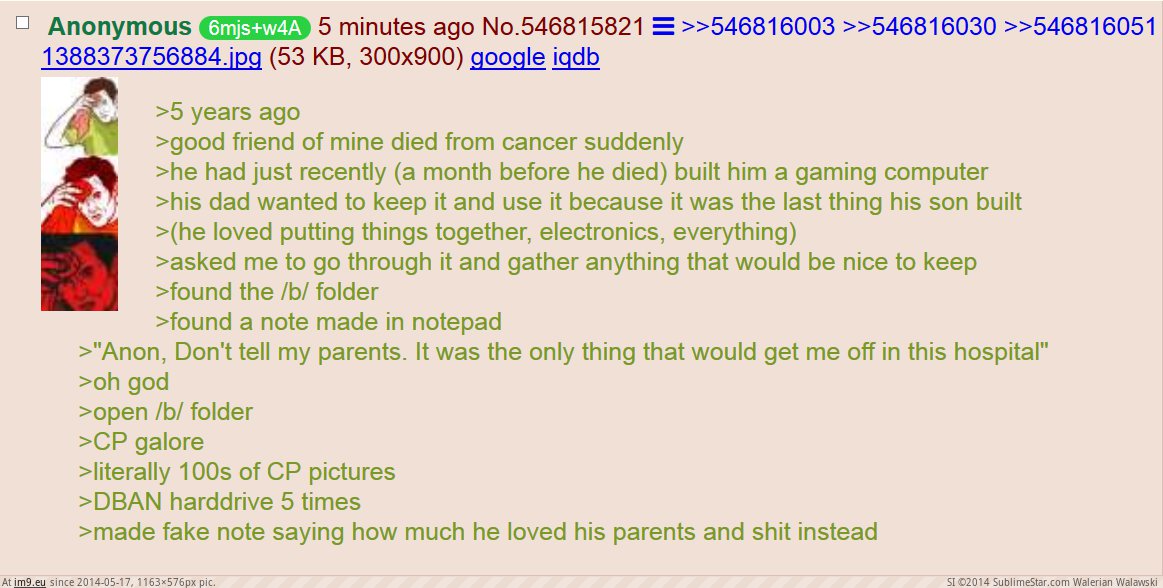Open reply backlink >>546816003
Screen dimensions: 1163x588
[758, 27]
